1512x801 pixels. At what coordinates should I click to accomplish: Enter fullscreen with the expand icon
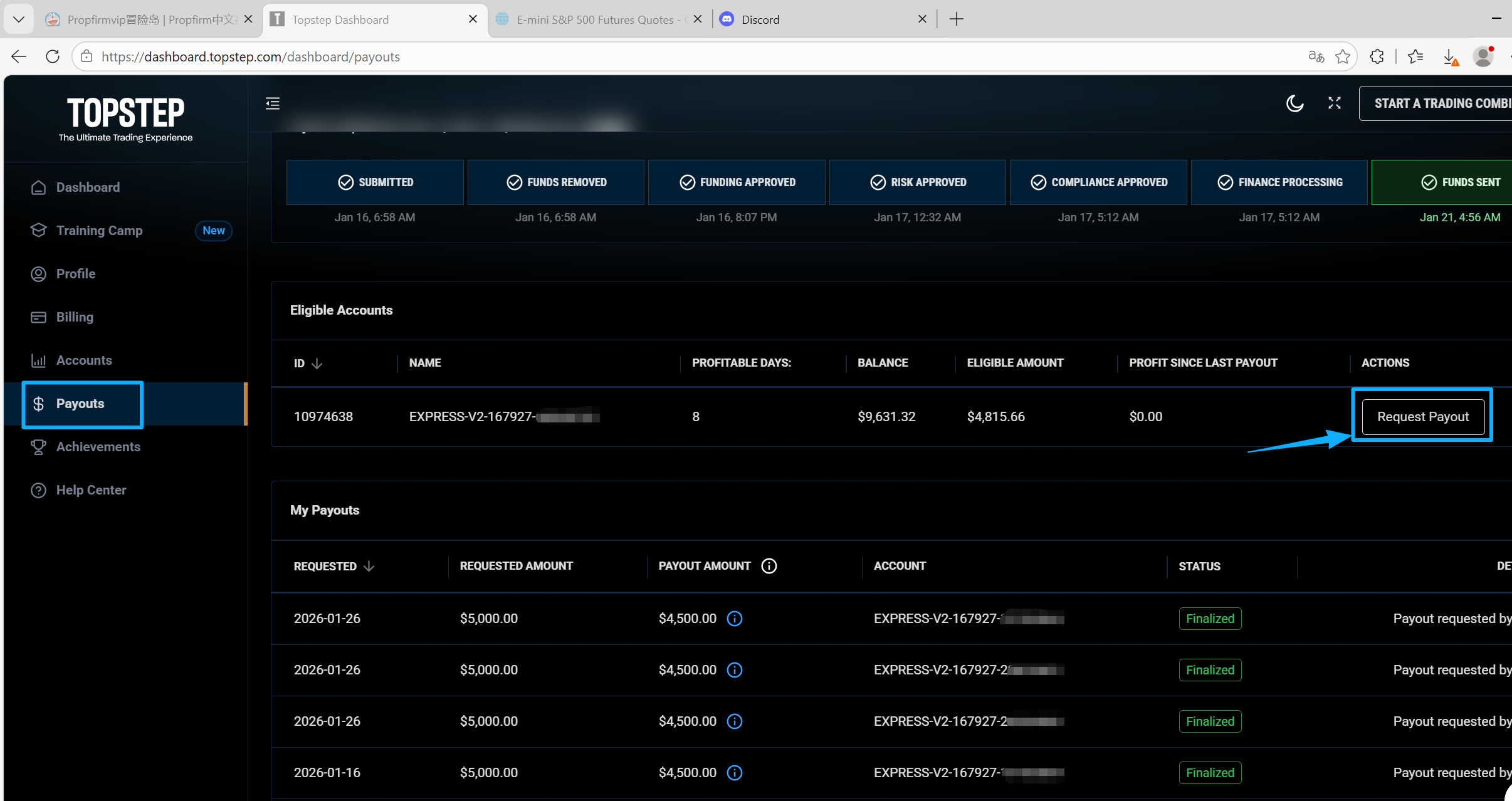pyautogui.click(x=1335, y=103)
